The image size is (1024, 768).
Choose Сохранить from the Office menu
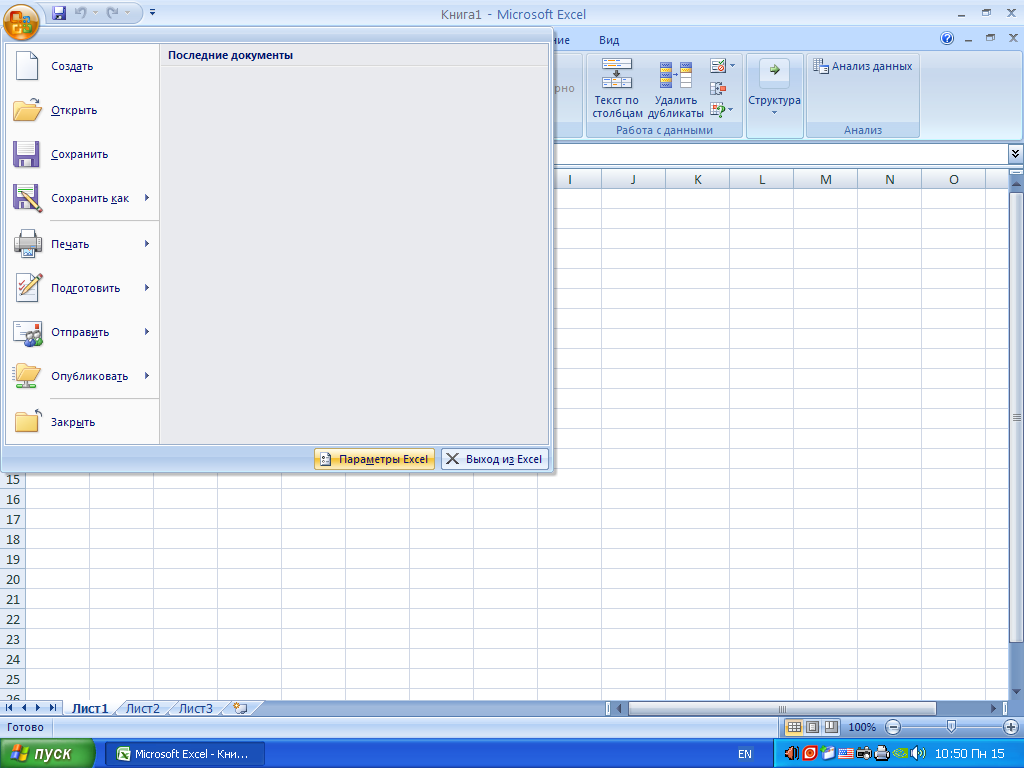pyautogui.click(x=82, y=154)
